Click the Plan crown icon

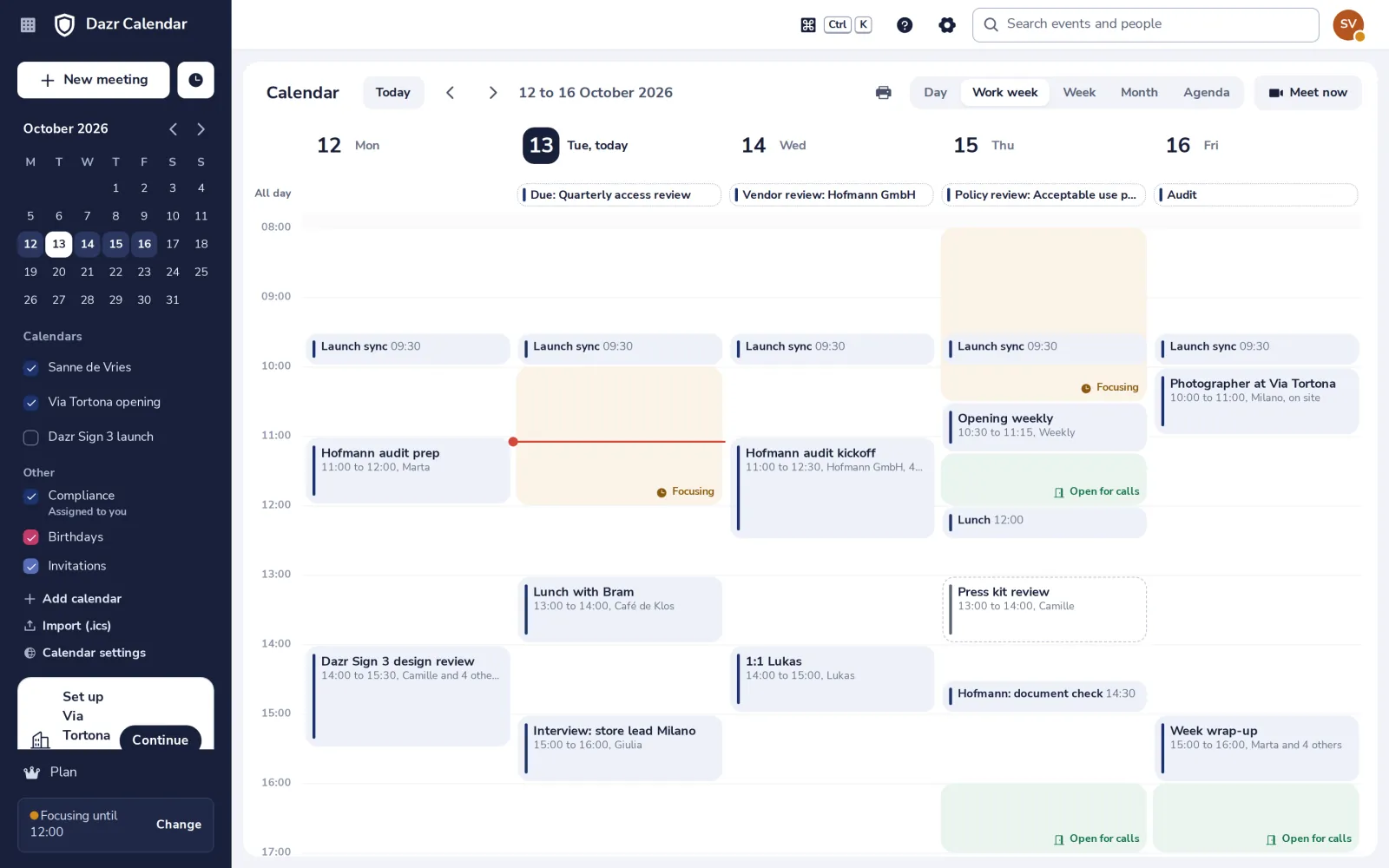coord(32,773)
